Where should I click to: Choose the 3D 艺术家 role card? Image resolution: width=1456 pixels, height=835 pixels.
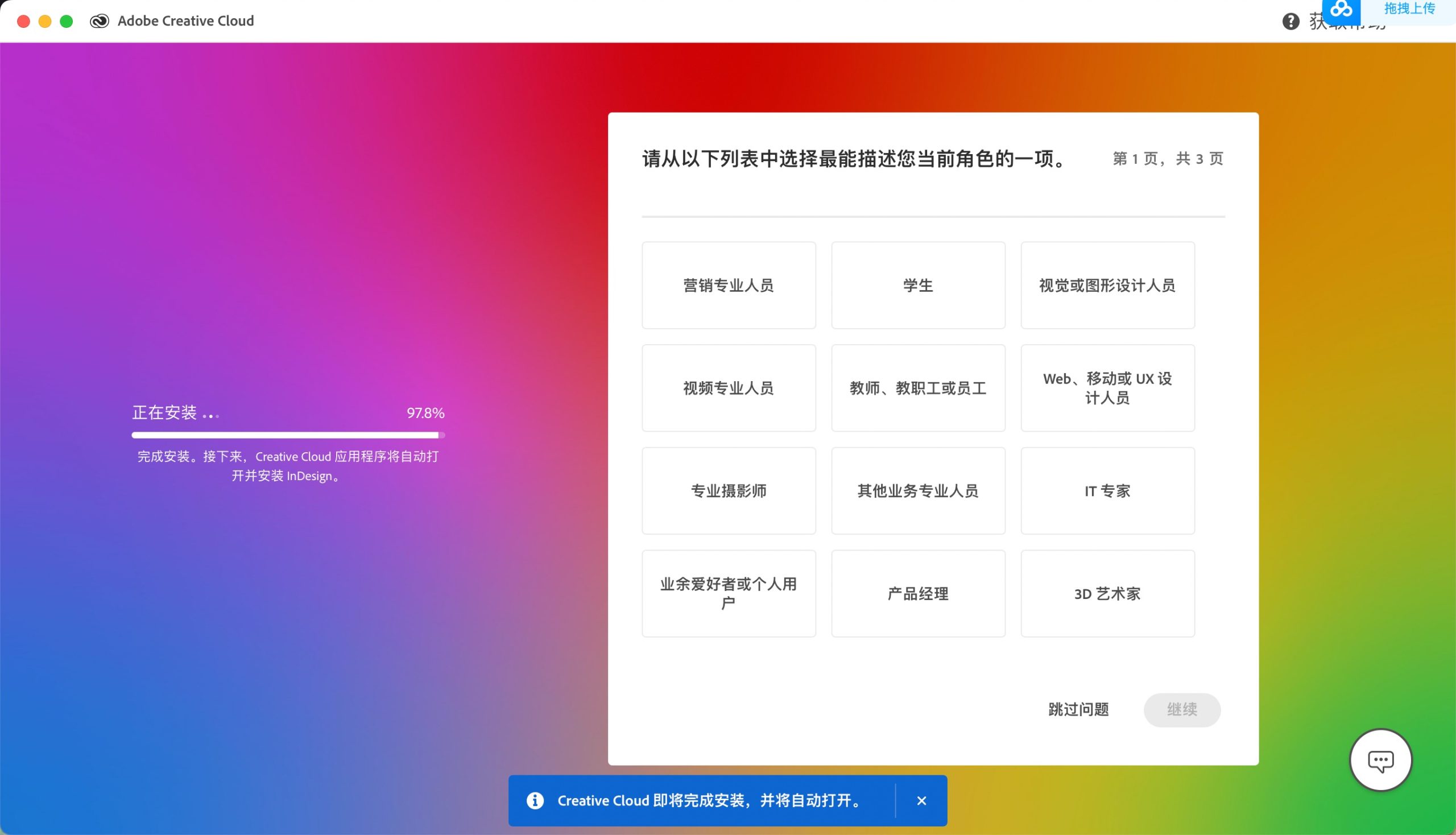pyautogui.click(x=1107, y=593)
